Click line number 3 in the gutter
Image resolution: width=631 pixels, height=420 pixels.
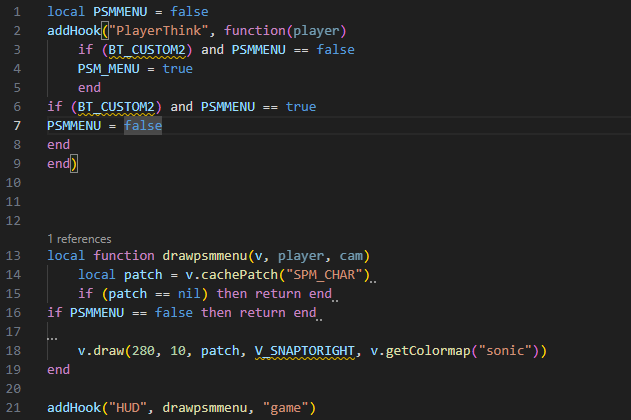tap(17, 50)
